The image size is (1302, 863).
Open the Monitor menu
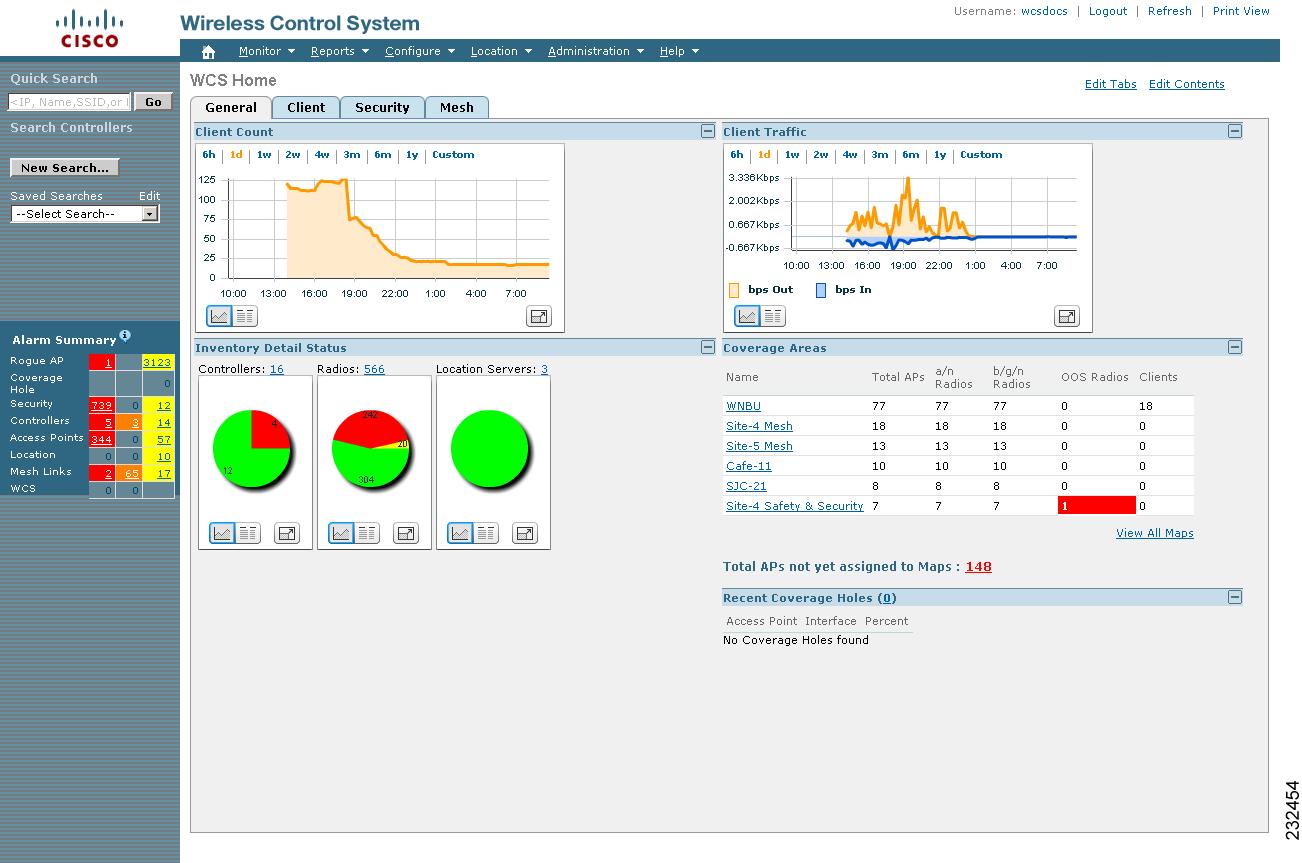click(266, 51)
